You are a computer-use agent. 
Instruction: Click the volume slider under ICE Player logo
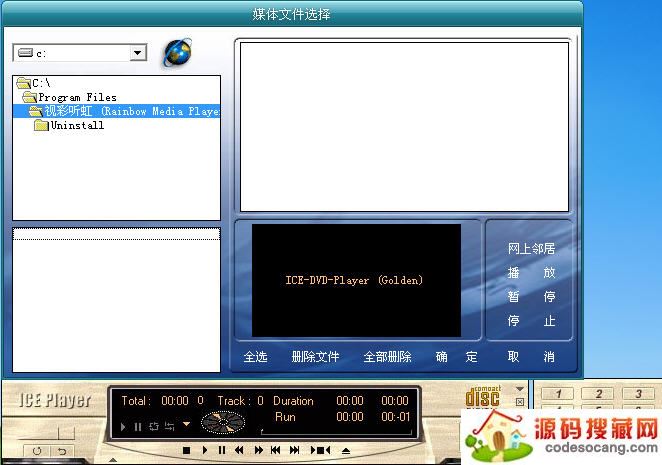(x=44, y=433)
